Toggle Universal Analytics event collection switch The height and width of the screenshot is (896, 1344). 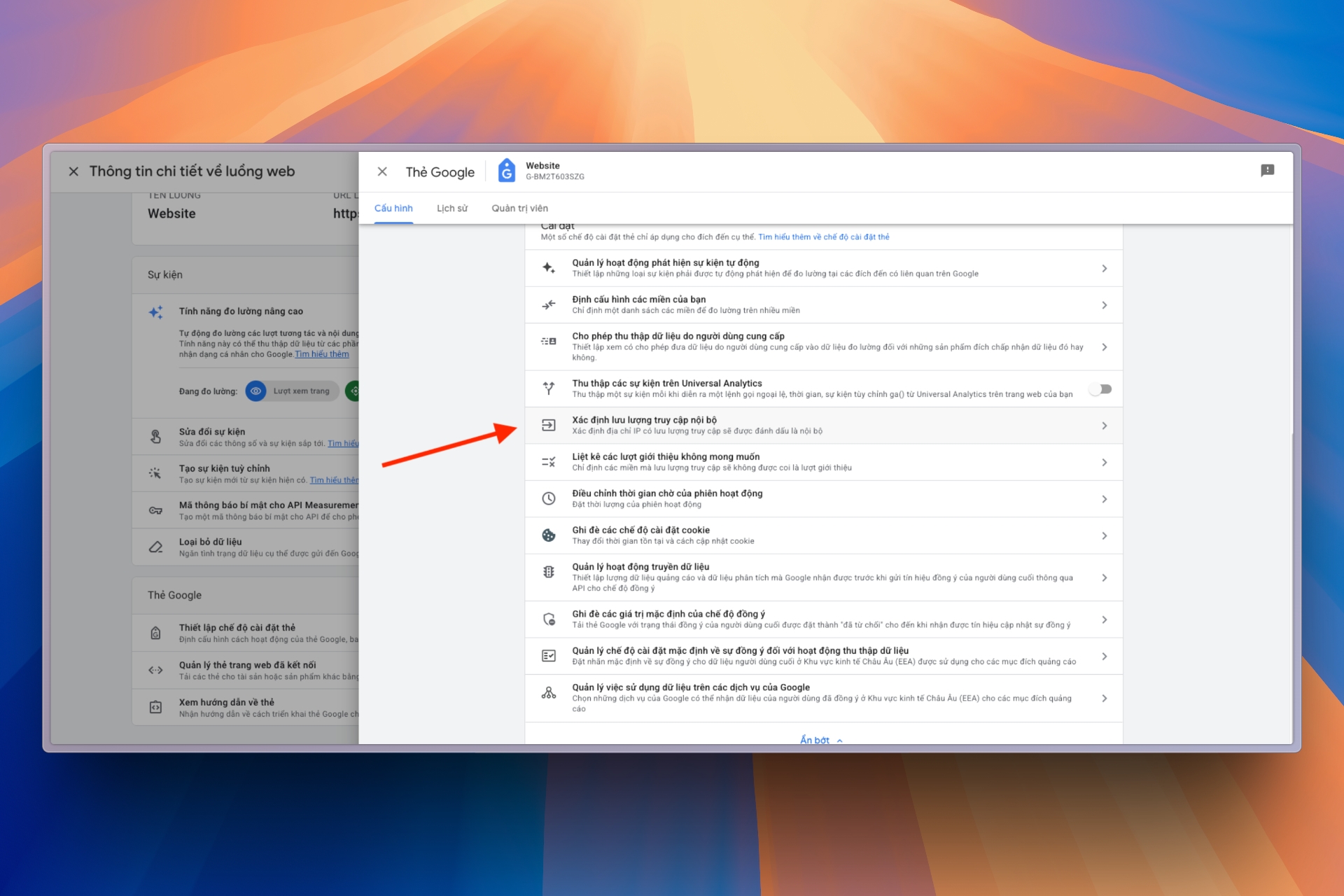(x=1100, y=389)
